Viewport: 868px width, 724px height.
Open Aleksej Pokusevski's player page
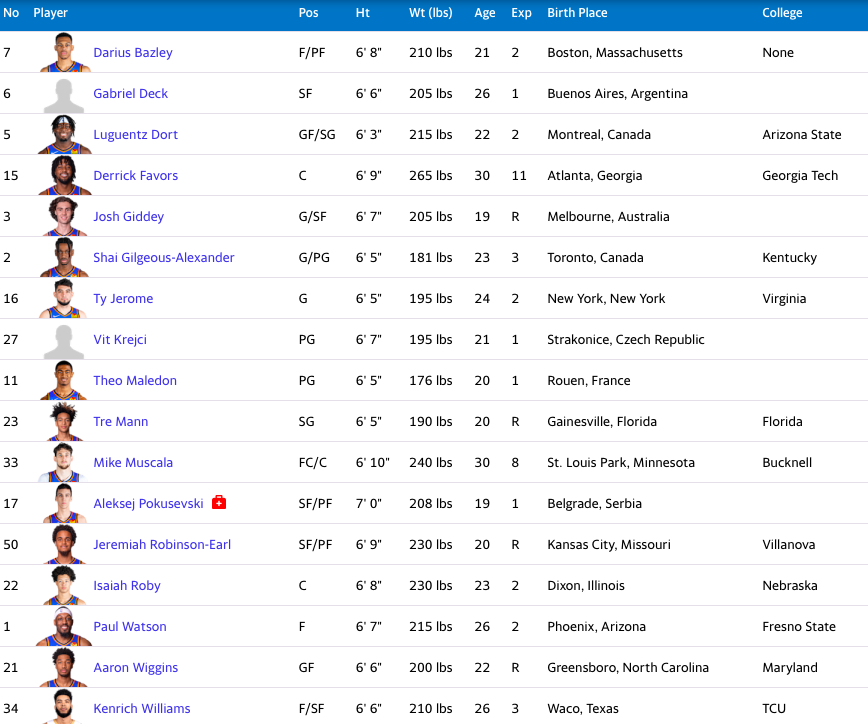click(148, 503)
